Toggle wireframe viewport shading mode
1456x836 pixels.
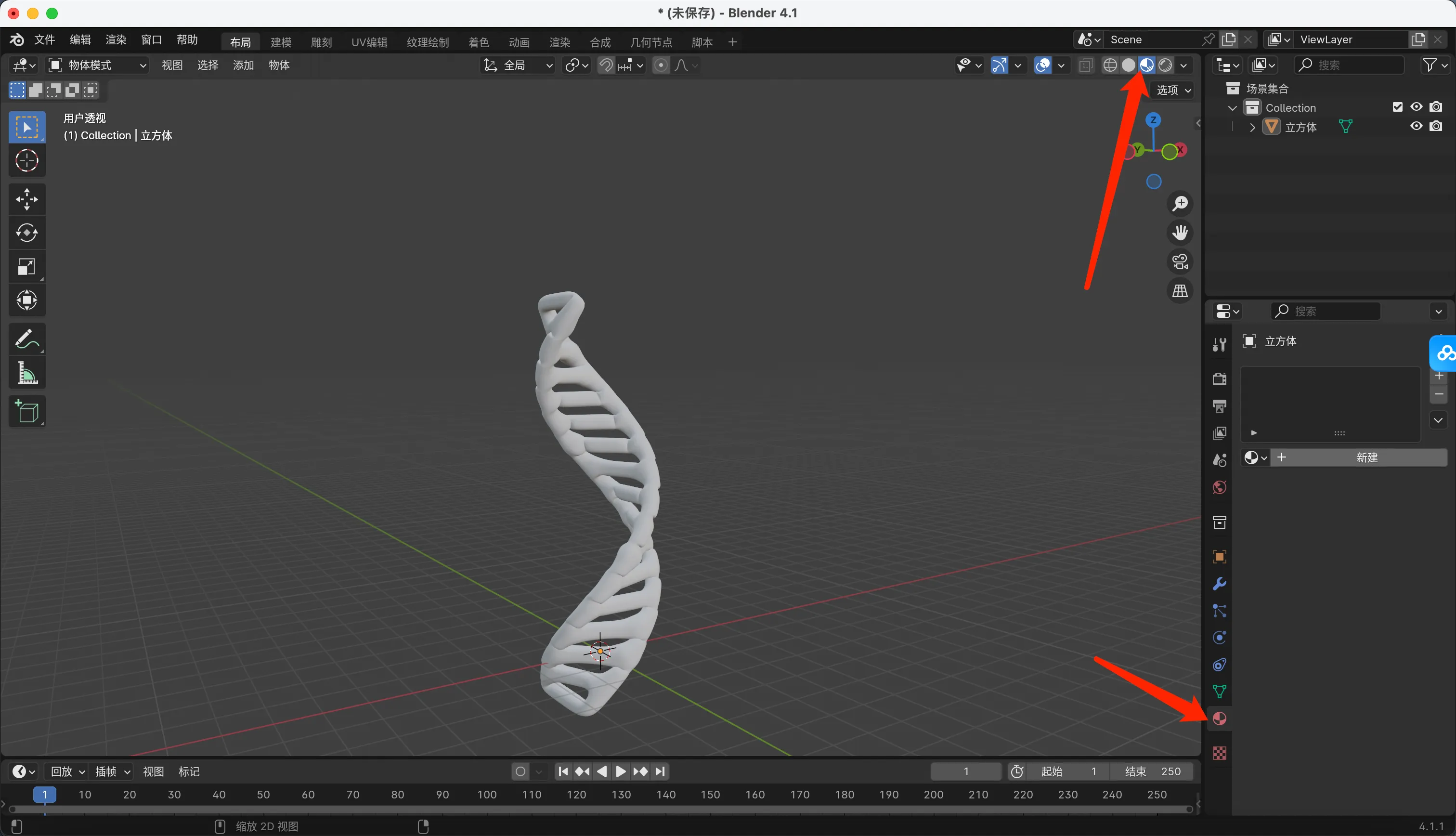[1110, 65]
